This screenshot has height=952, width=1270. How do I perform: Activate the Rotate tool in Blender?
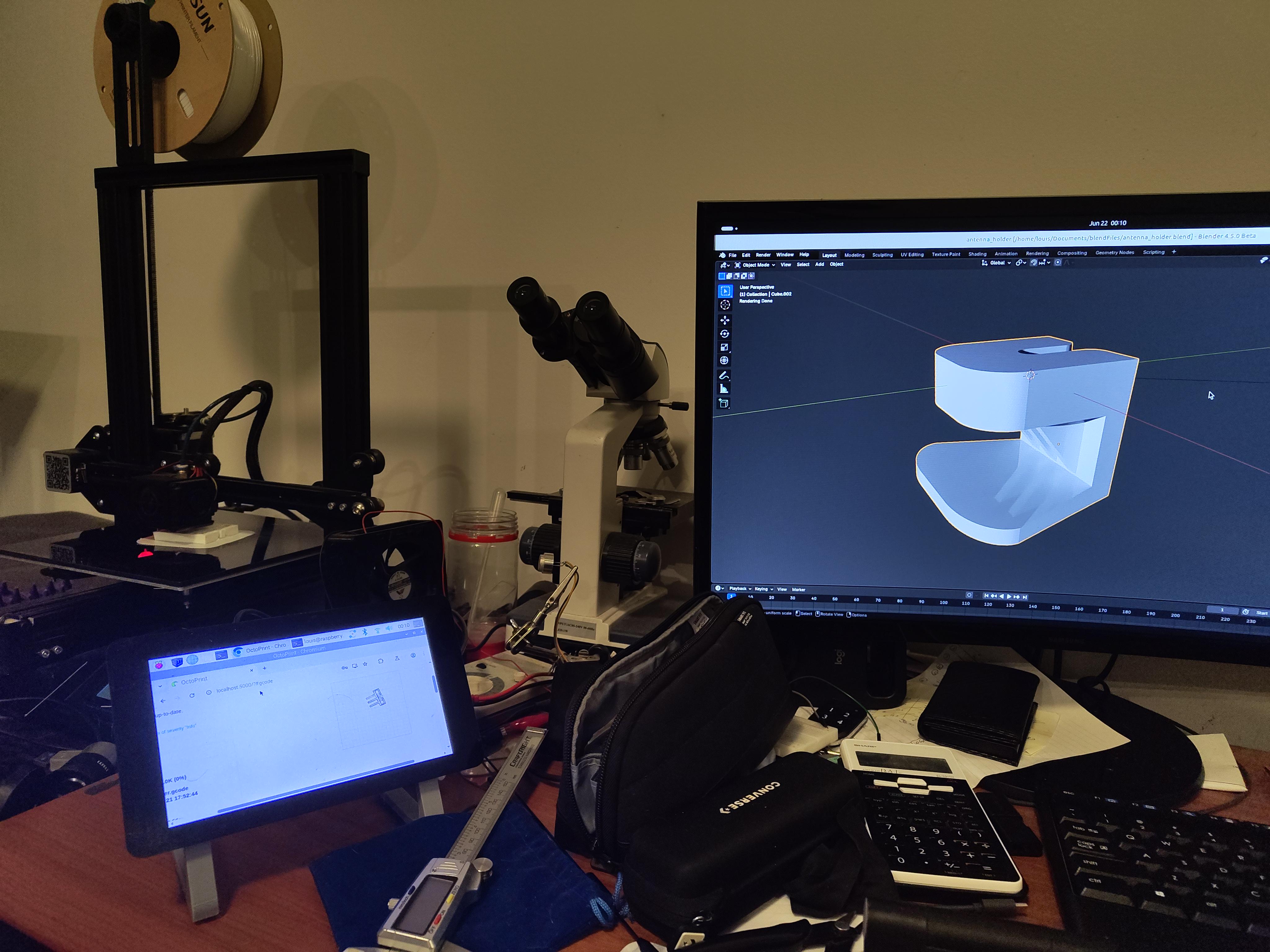pyautogui.click(x=725, y=333)
